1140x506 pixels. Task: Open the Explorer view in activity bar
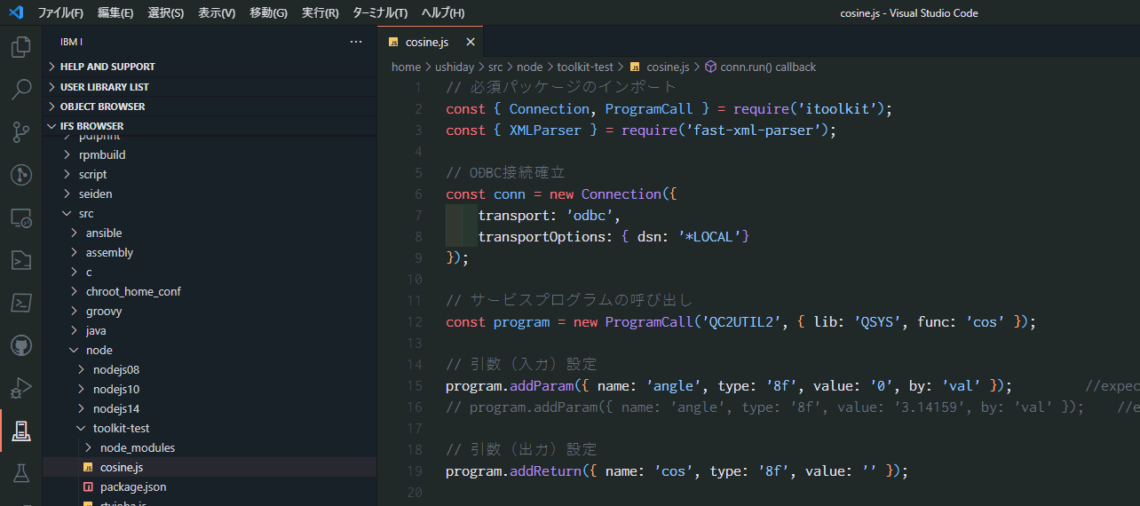click(20, 47)
